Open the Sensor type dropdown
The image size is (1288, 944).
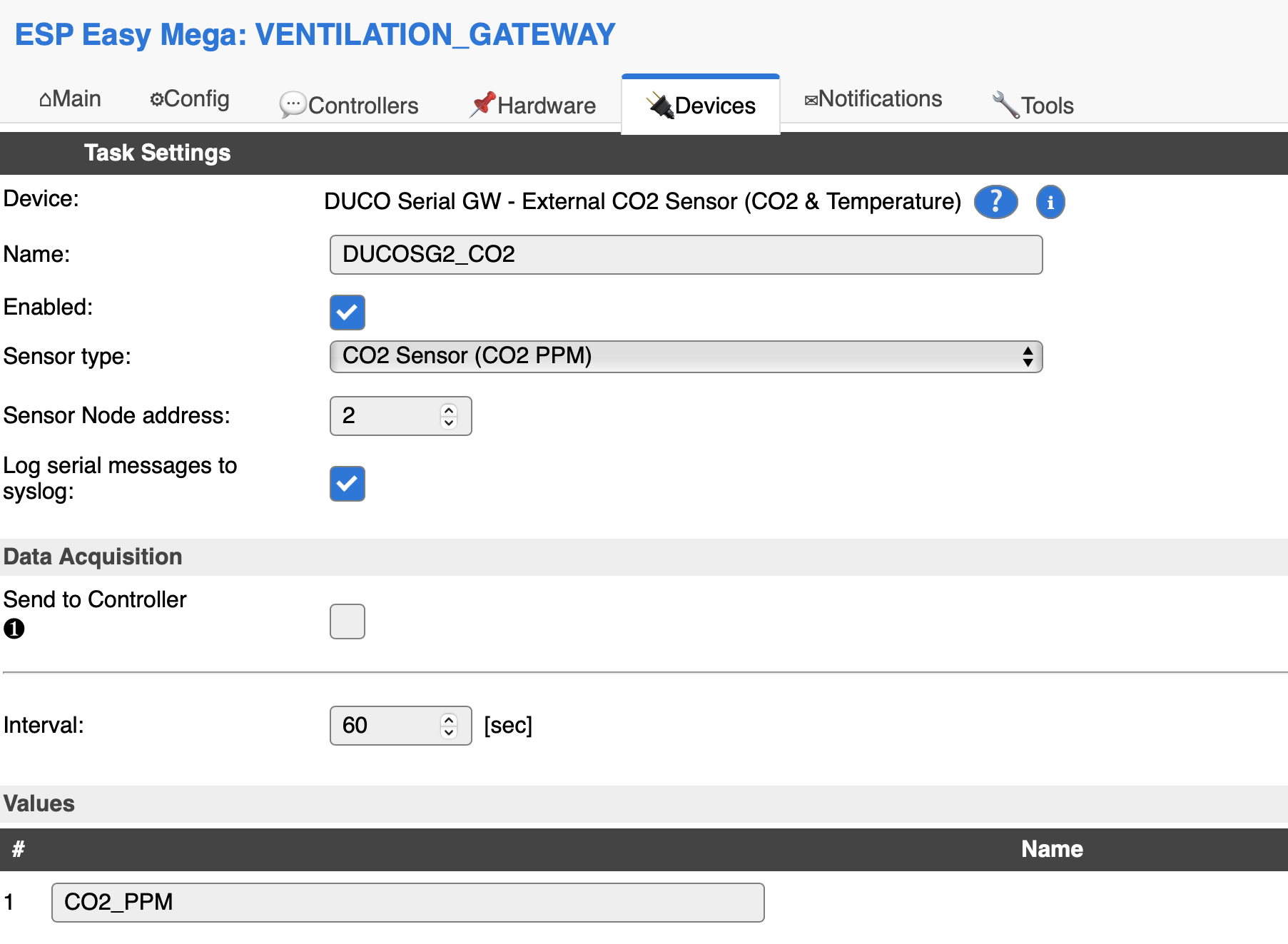pos(686,356)
